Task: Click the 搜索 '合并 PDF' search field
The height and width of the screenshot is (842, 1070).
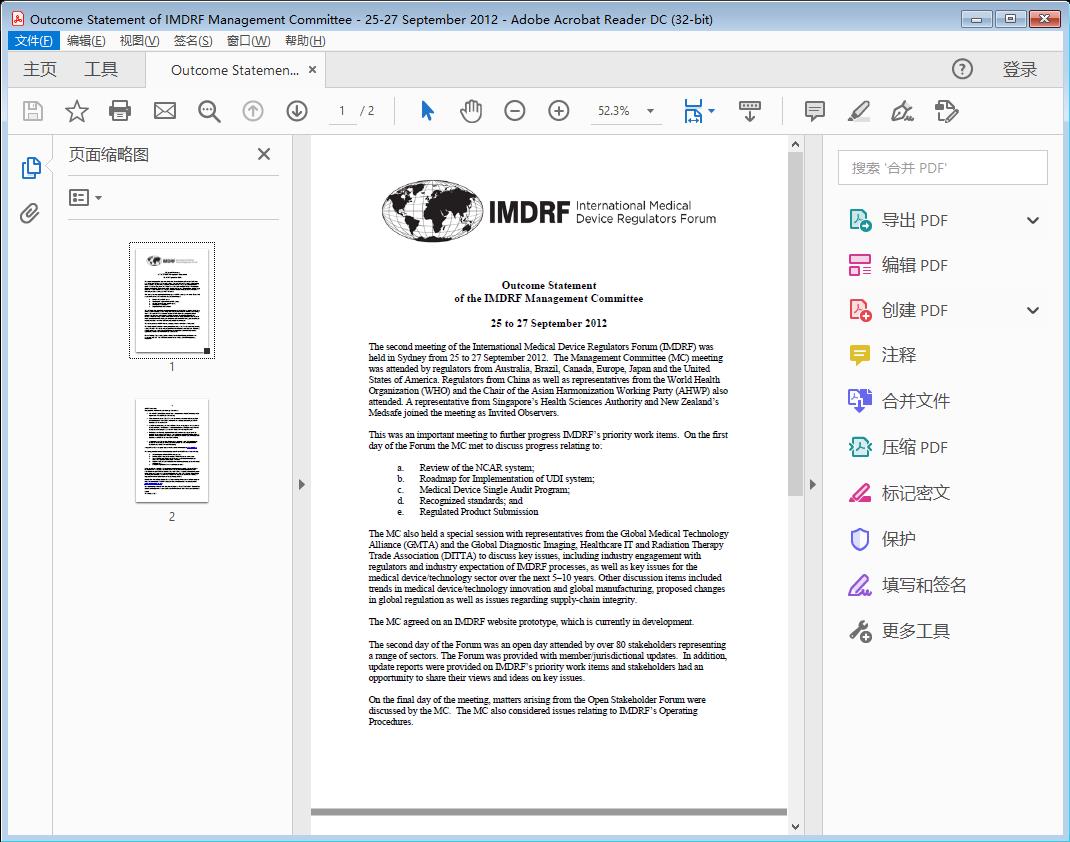Action: [942, 168]
